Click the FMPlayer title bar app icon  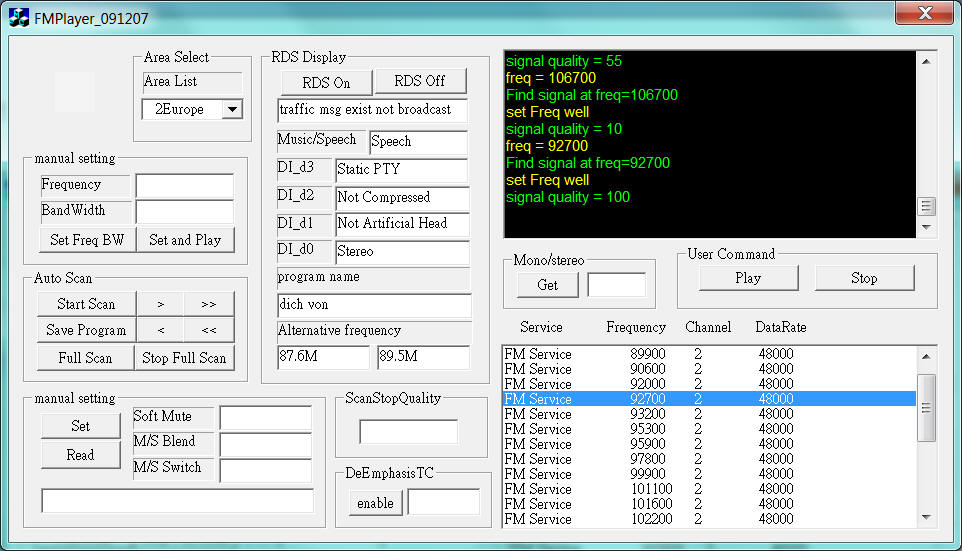(19, 18)
